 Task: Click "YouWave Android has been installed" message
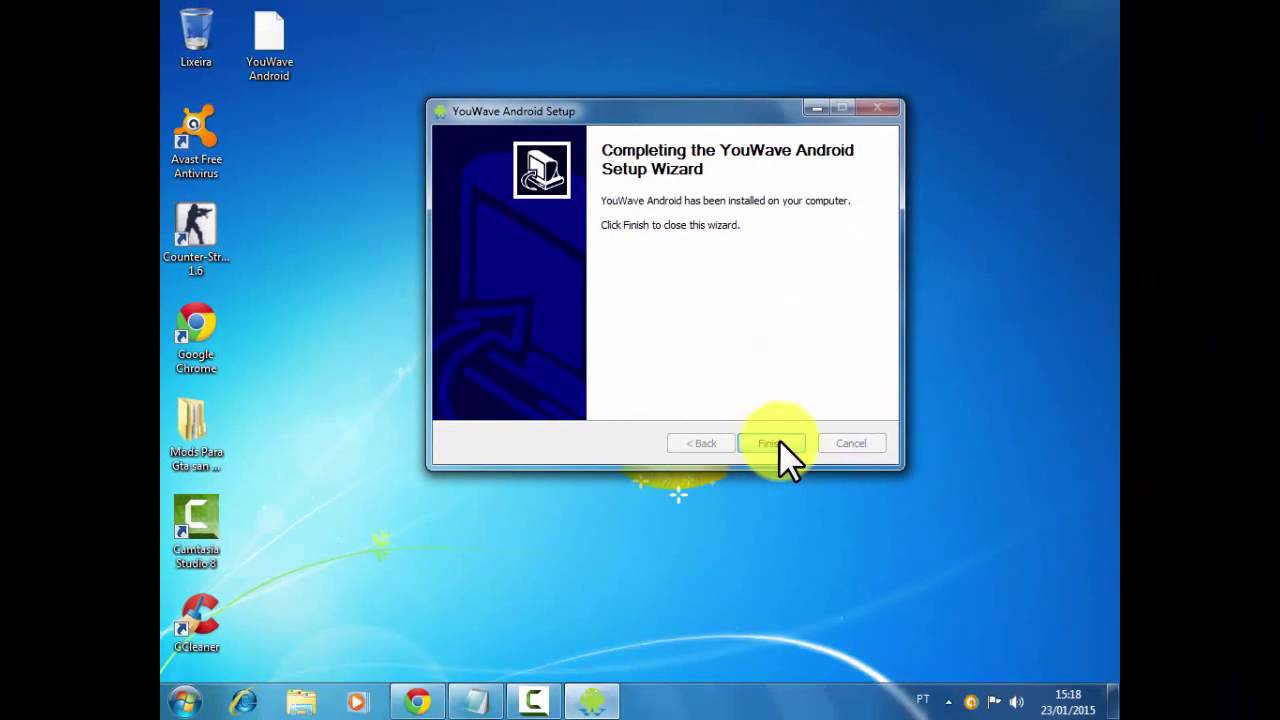pos(725,201)
